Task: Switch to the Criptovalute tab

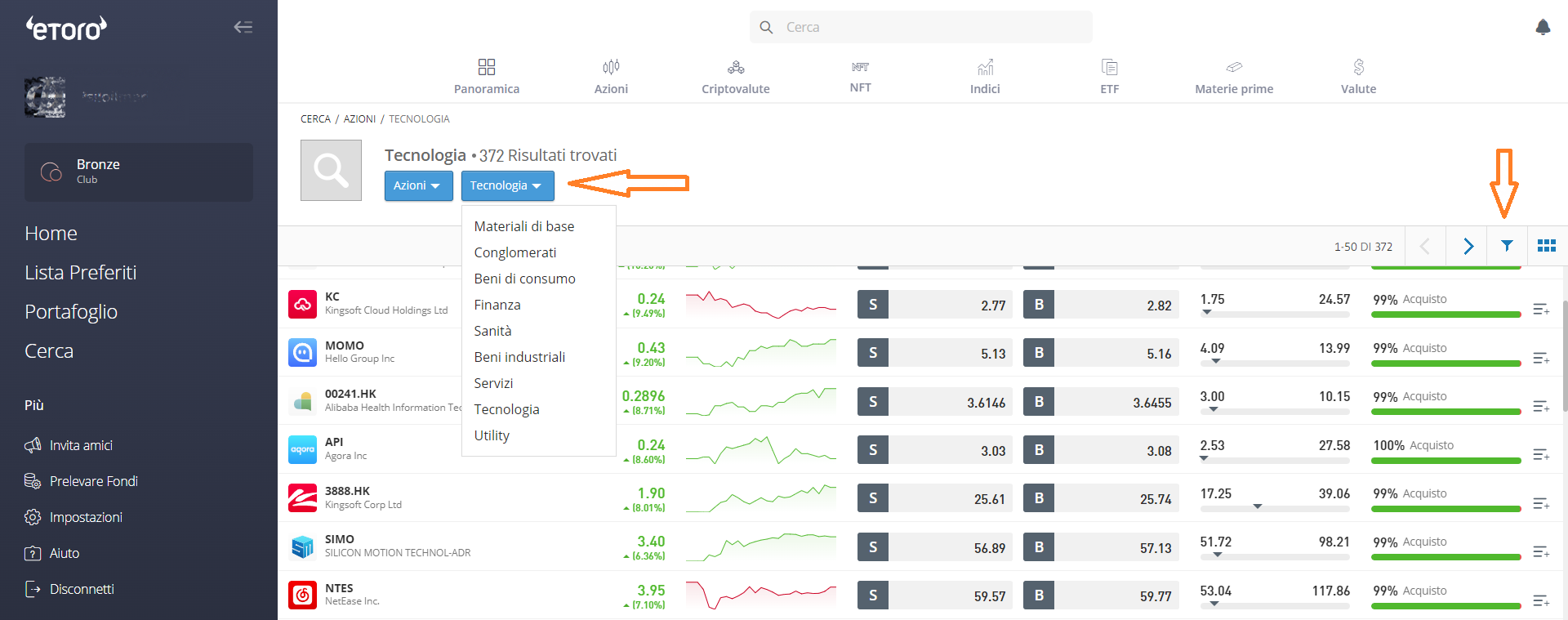Action: 736,77
